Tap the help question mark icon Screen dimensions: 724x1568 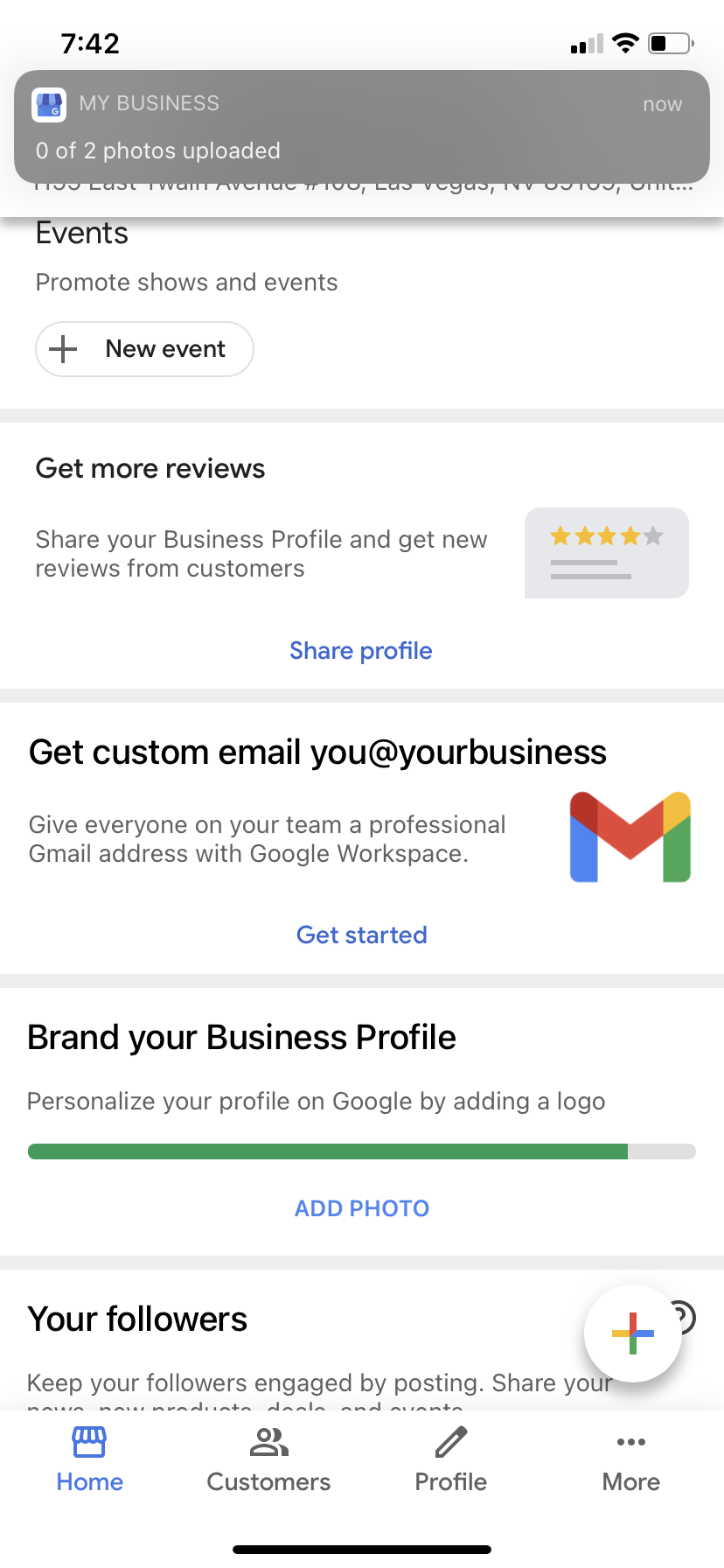(683, 1316)
